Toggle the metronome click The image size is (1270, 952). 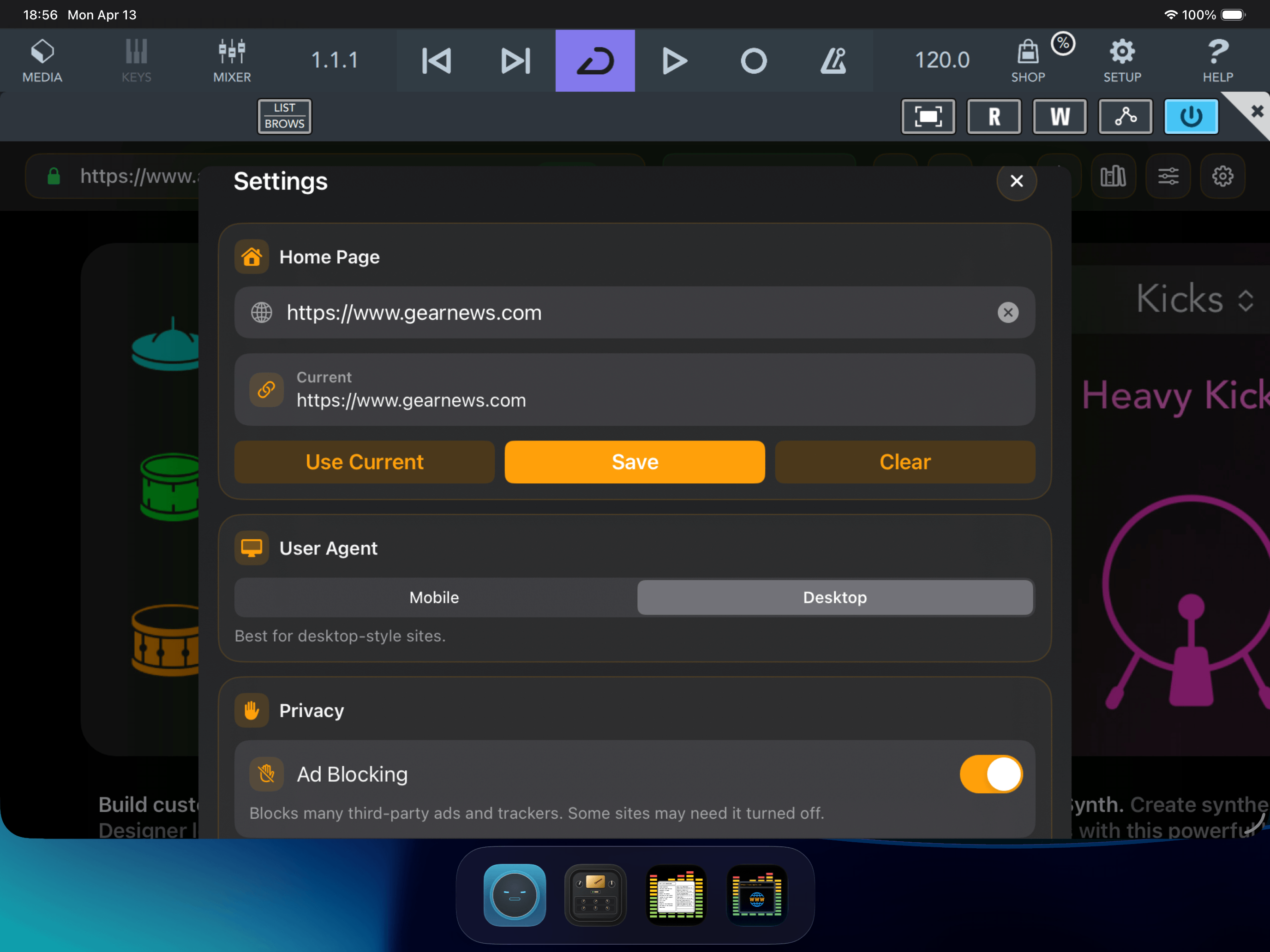(833, 60)
